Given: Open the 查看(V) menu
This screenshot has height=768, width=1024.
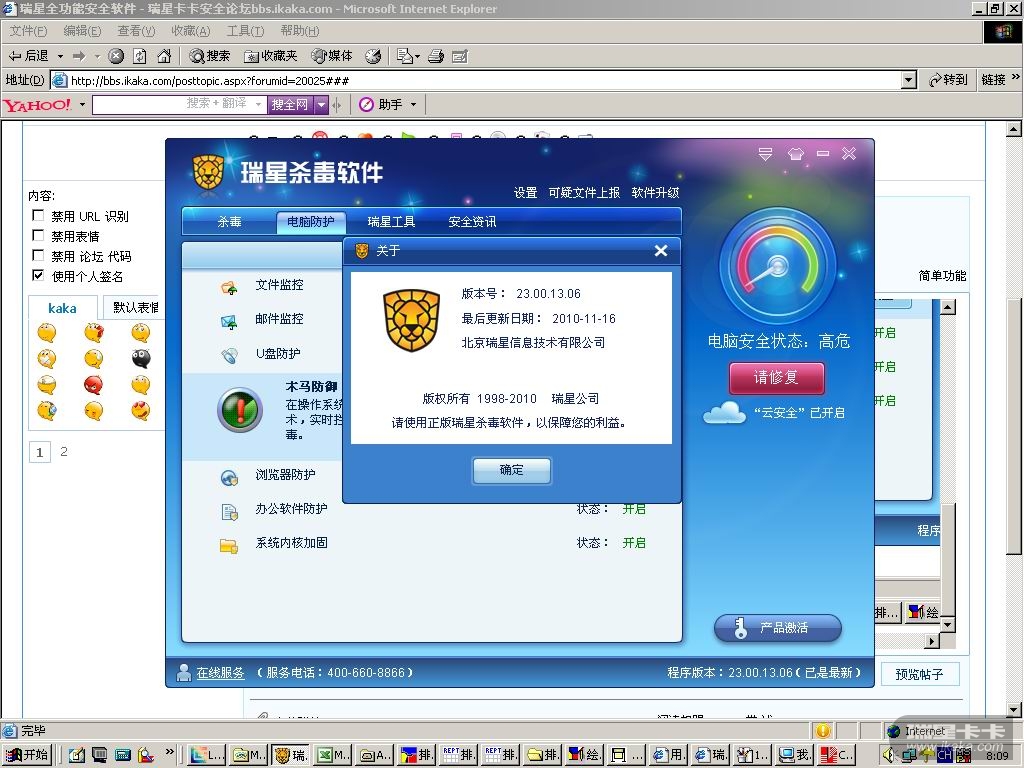Looking at the screenshot, I should tap(136, 31).
